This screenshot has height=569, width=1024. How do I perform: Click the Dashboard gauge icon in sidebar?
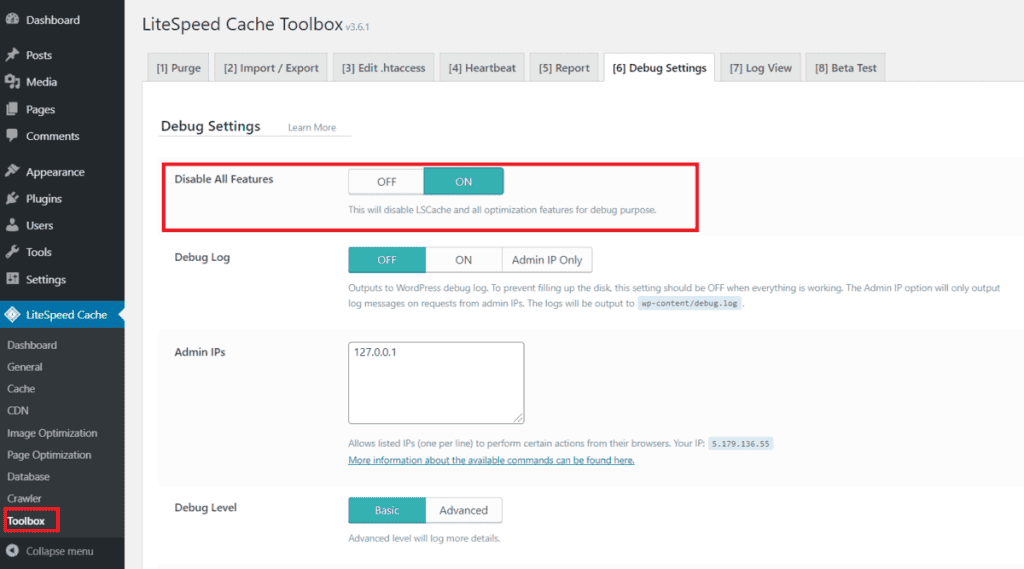click(x=12, y=20)
